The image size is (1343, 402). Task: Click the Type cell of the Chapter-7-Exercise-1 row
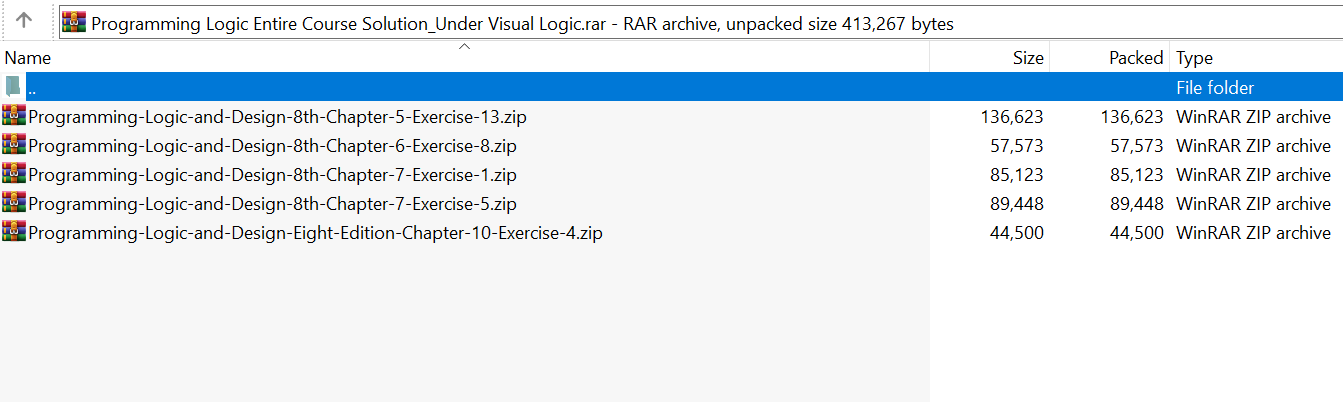click(1253, 175)
